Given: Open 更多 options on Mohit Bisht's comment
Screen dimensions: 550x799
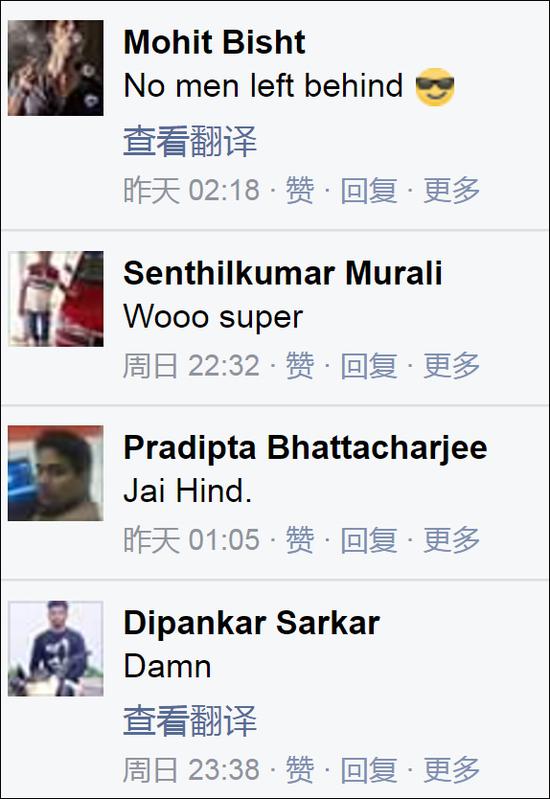Looking at the screenshot, I should tap(452, 190).
